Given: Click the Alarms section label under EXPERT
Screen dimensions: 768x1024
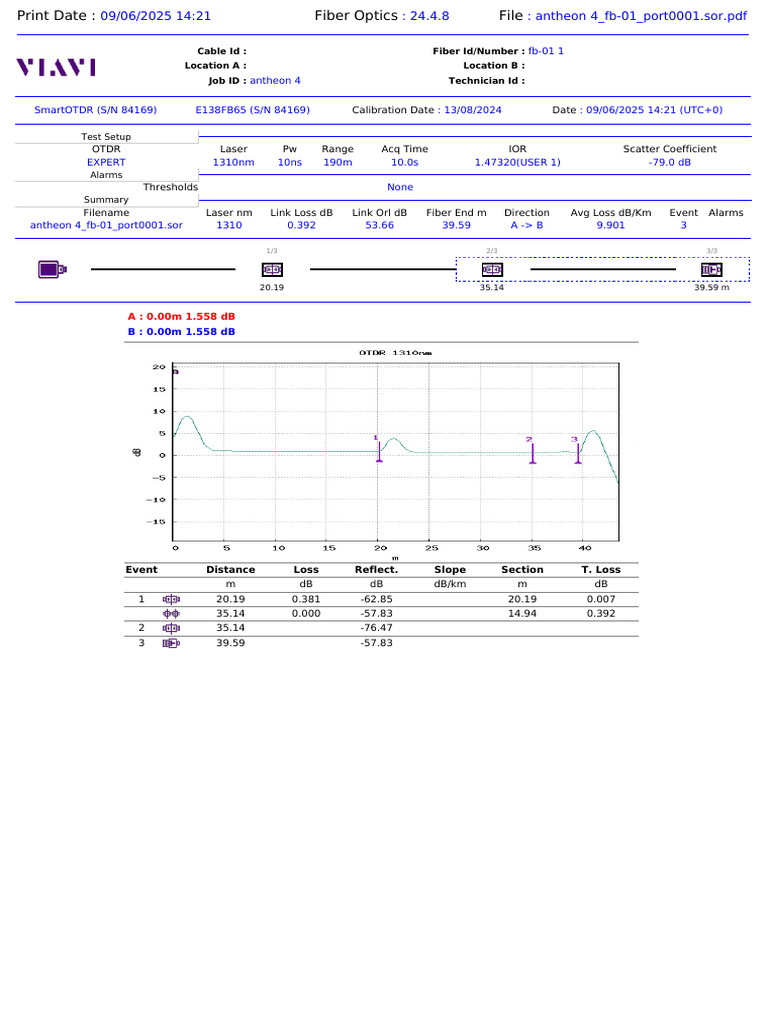Looking at the screenshot, I should tap(106, 174).
